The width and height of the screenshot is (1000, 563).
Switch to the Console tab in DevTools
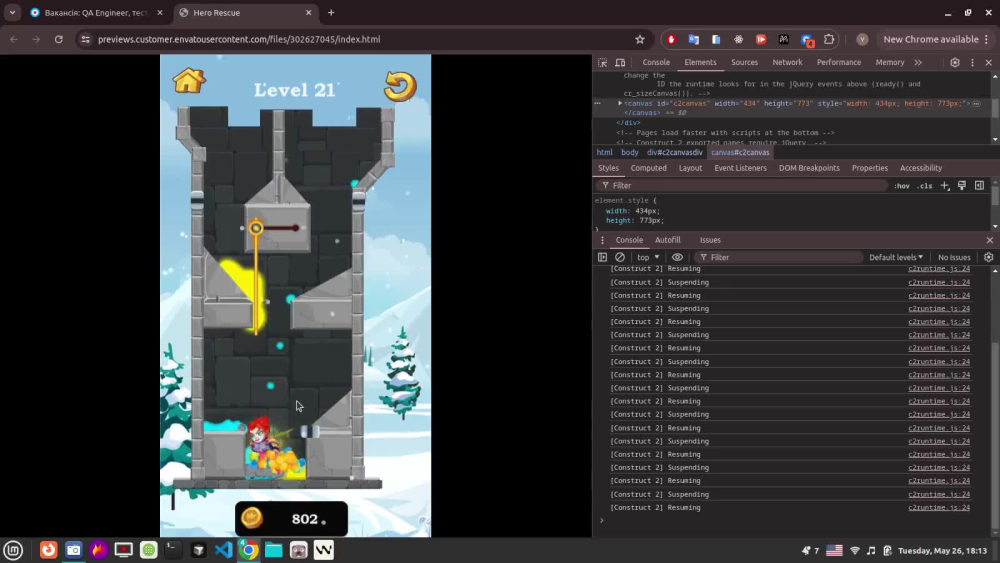(x=656, y=62)
